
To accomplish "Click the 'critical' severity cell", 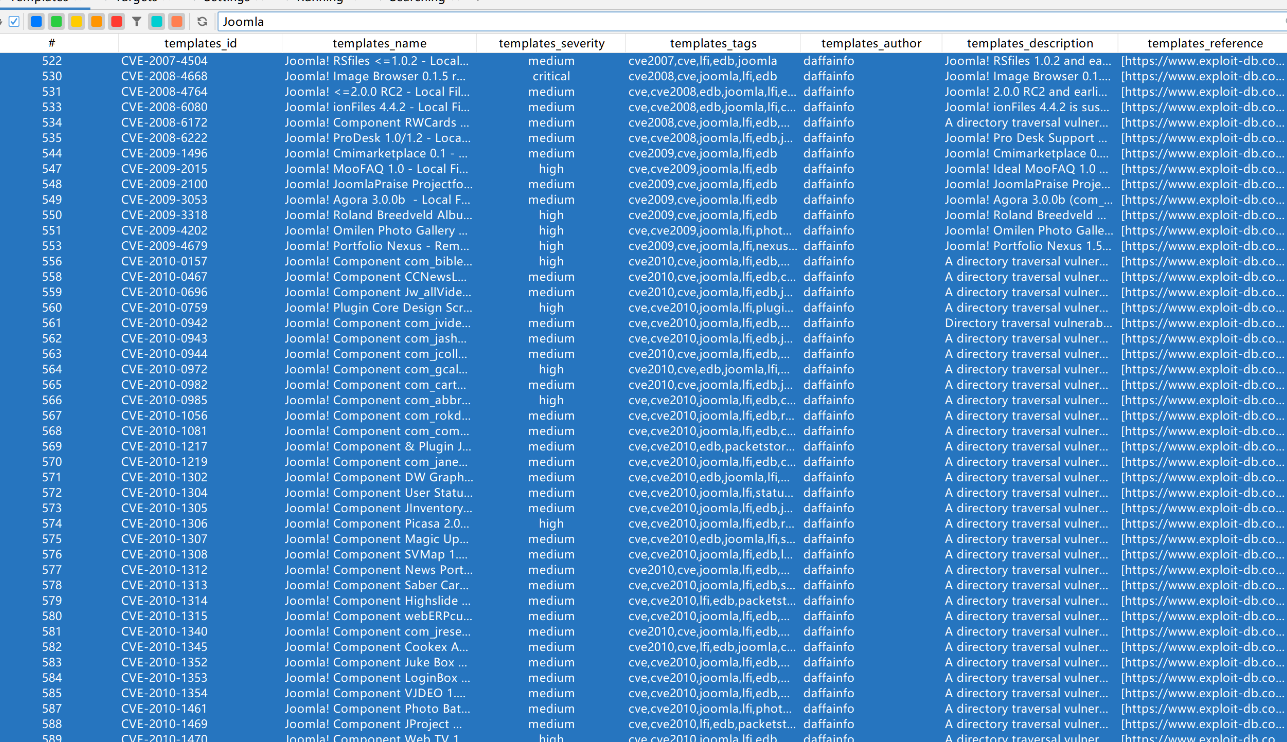I will pos(551,76).
